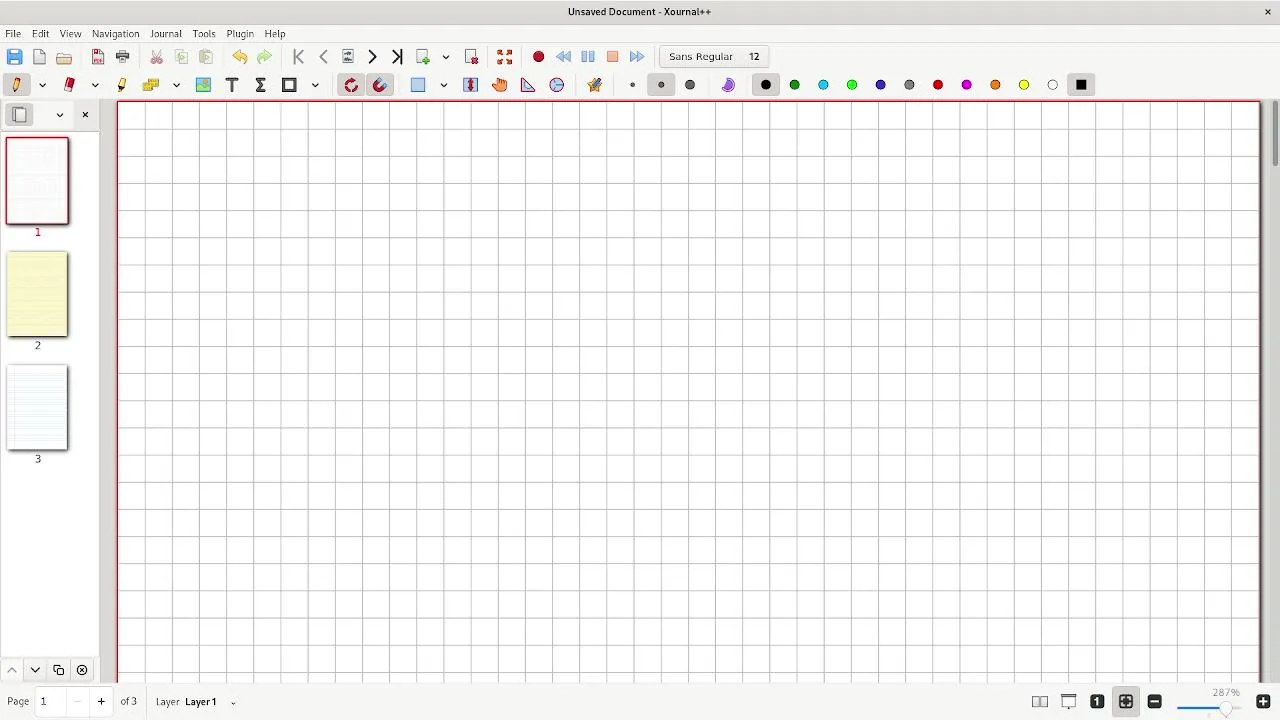Screen dimensions: 1280x720
Task: Undo the last action
Action: [240, 57]
